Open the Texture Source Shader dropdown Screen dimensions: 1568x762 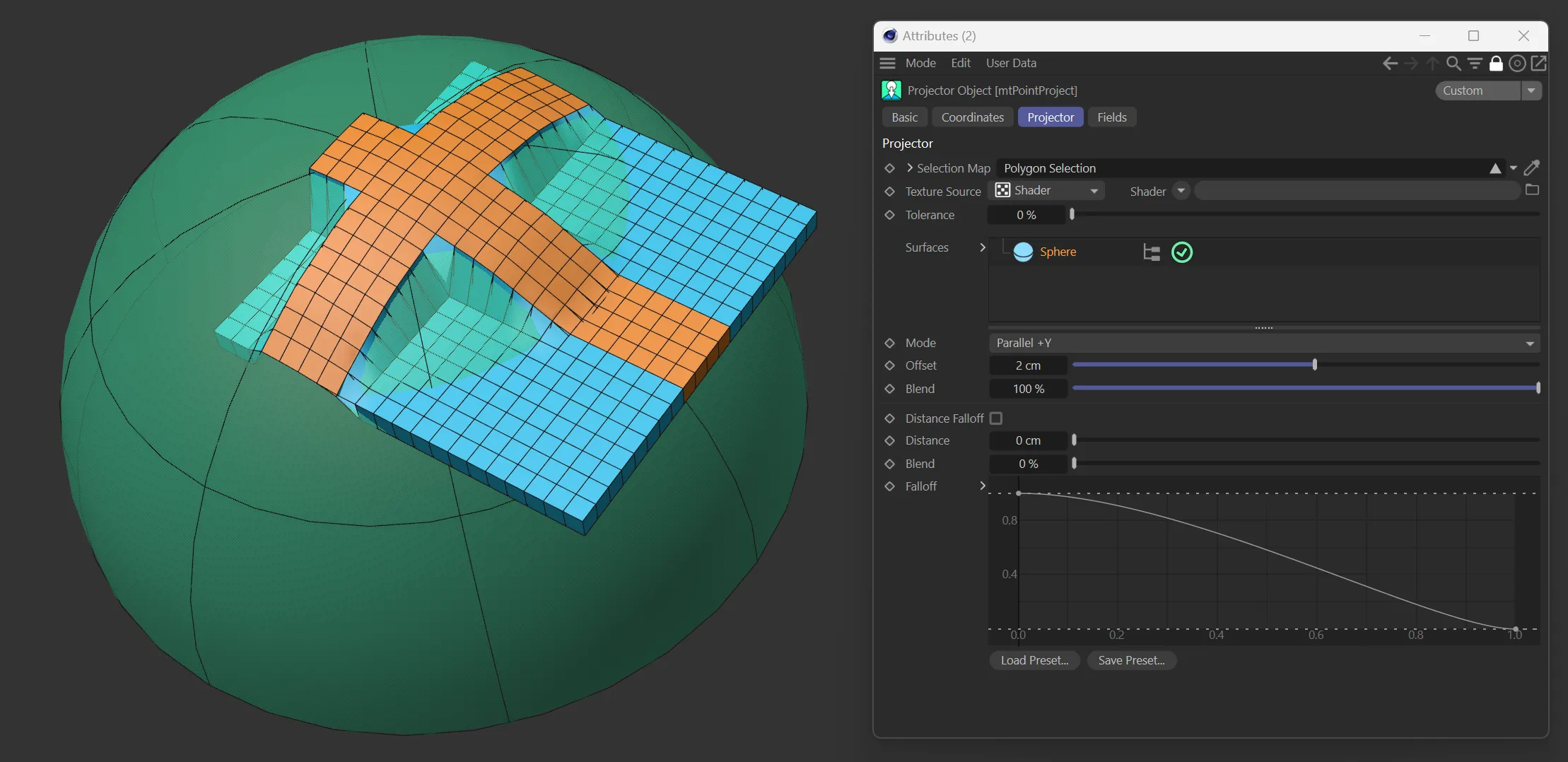(1048, 191)
